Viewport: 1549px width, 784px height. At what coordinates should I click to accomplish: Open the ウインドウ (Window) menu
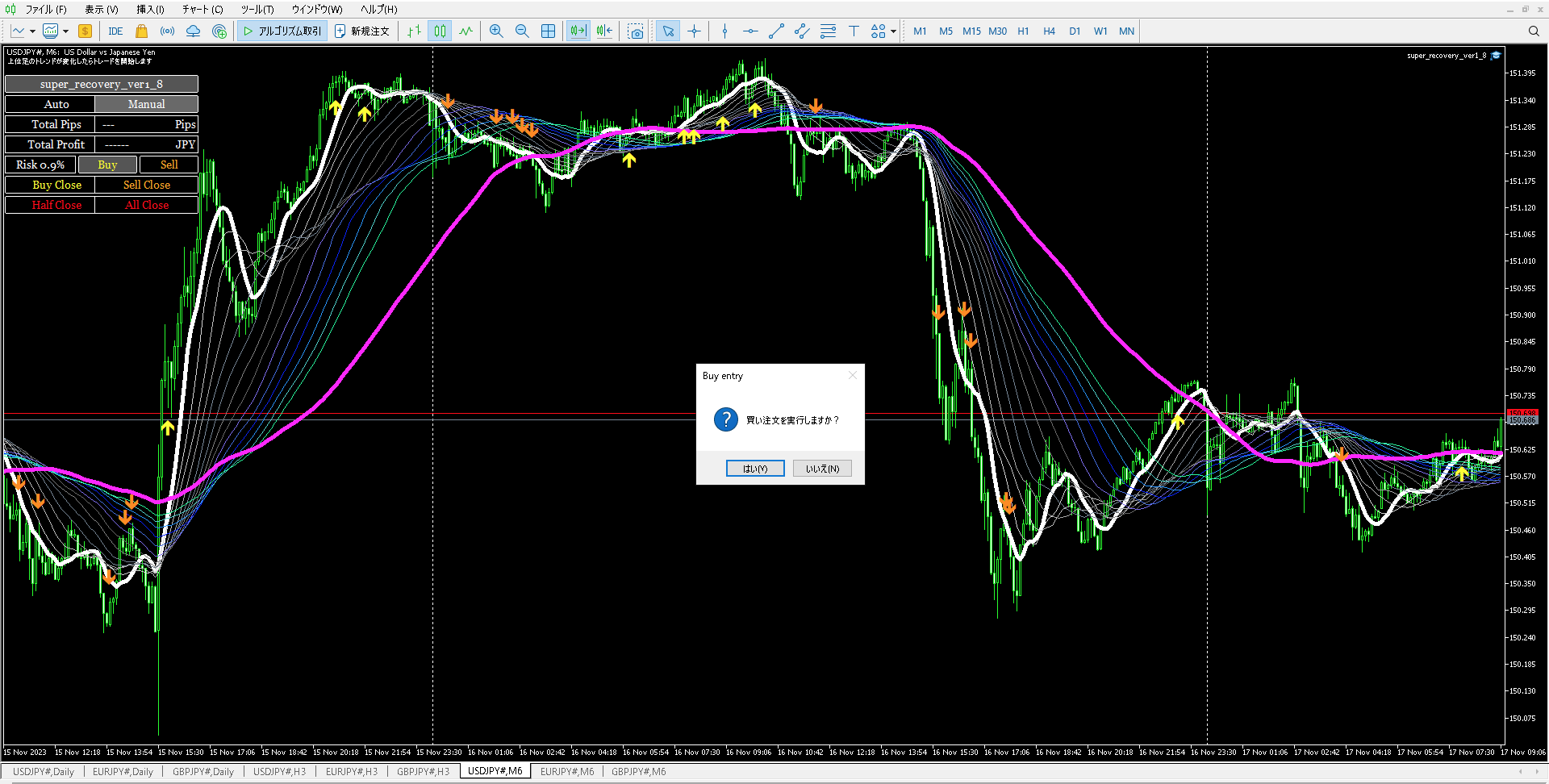click(317, 10)
